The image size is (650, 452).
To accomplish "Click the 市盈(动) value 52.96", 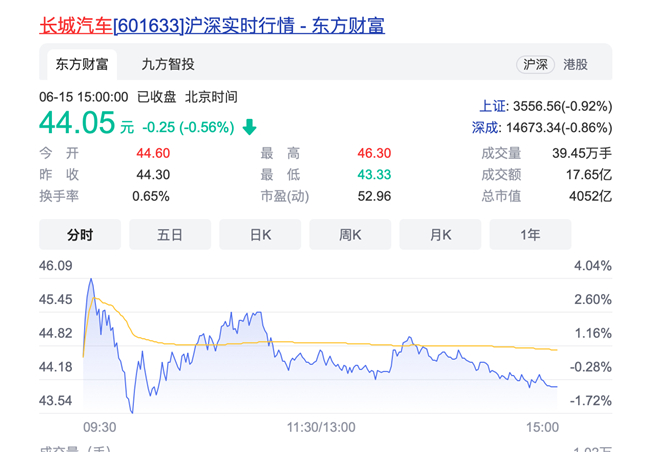I will pos(374,196).
